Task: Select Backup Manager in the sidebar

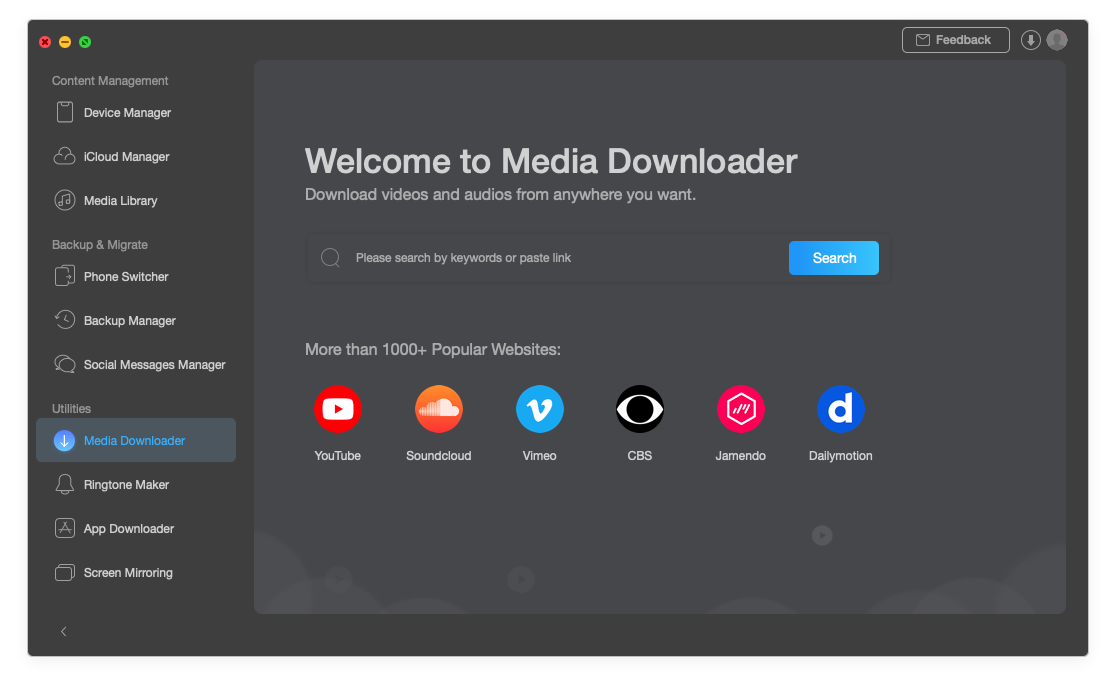Action: [129, 321]
